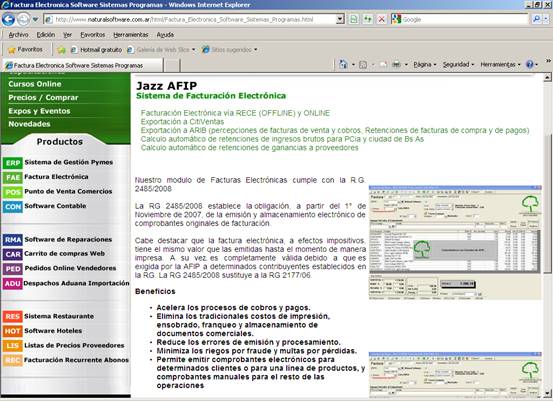This screenshot has width=553, height=401.
Task: Open Precios / Comprar sidebar link
Action: (x=43, y=97)
